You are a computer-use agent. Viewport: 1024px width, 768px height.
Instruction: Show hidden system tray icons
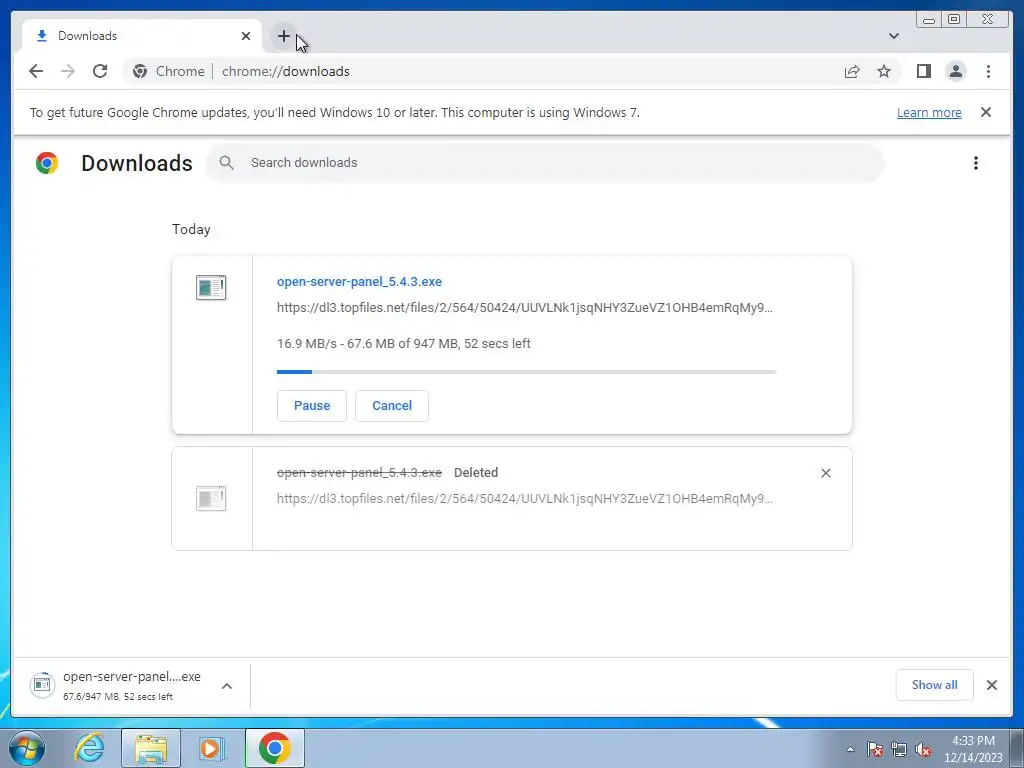pyautogui.click(x=850, y=749)
